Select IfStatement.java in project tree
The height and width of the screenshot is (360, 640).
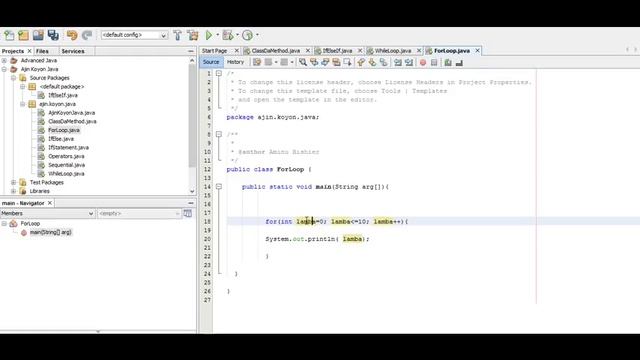click(68, 148)
